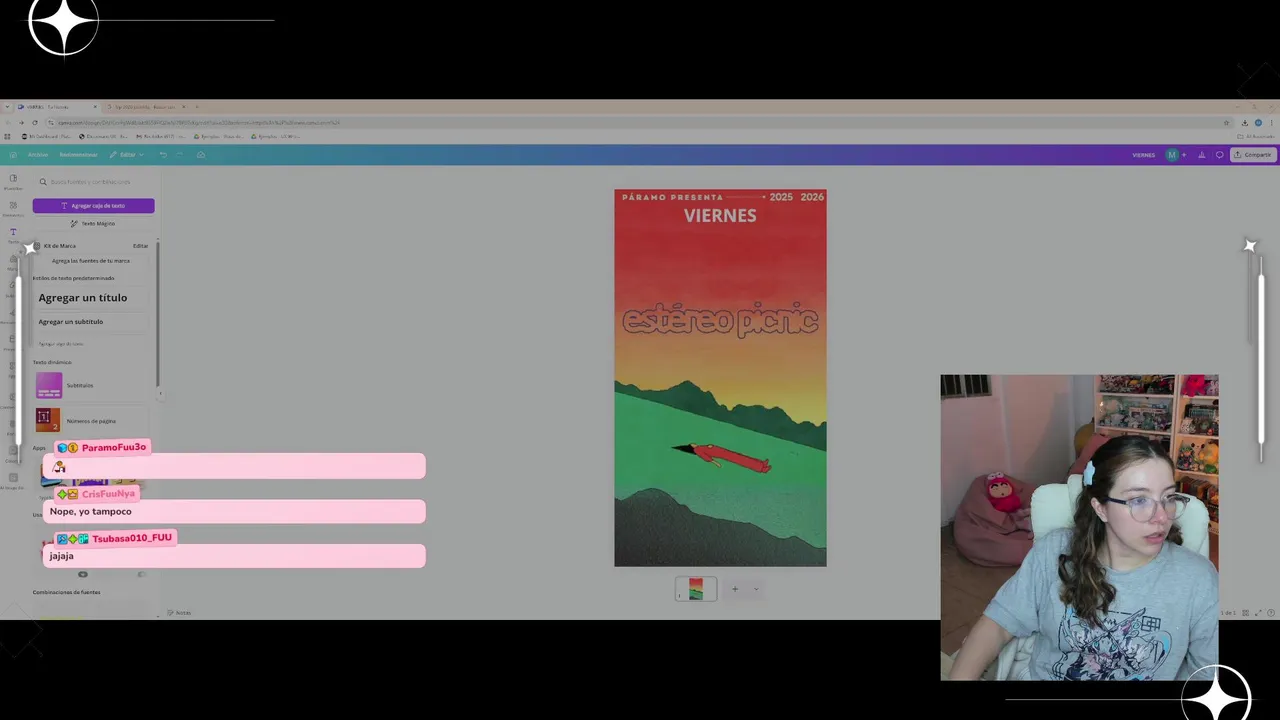
Task: Select the red lying figure graphic
Action: (x=721, y=457)
